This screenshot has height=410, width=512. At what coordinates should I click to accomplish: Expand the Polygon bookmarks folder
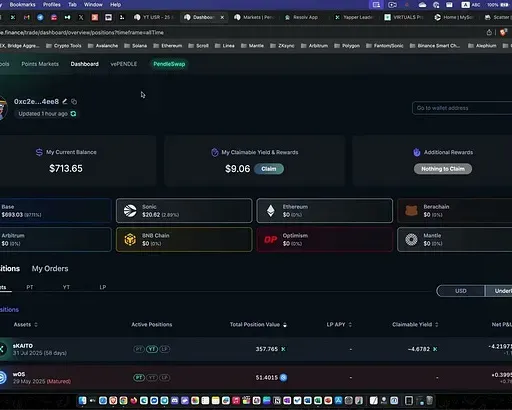(x=347, y=46)
